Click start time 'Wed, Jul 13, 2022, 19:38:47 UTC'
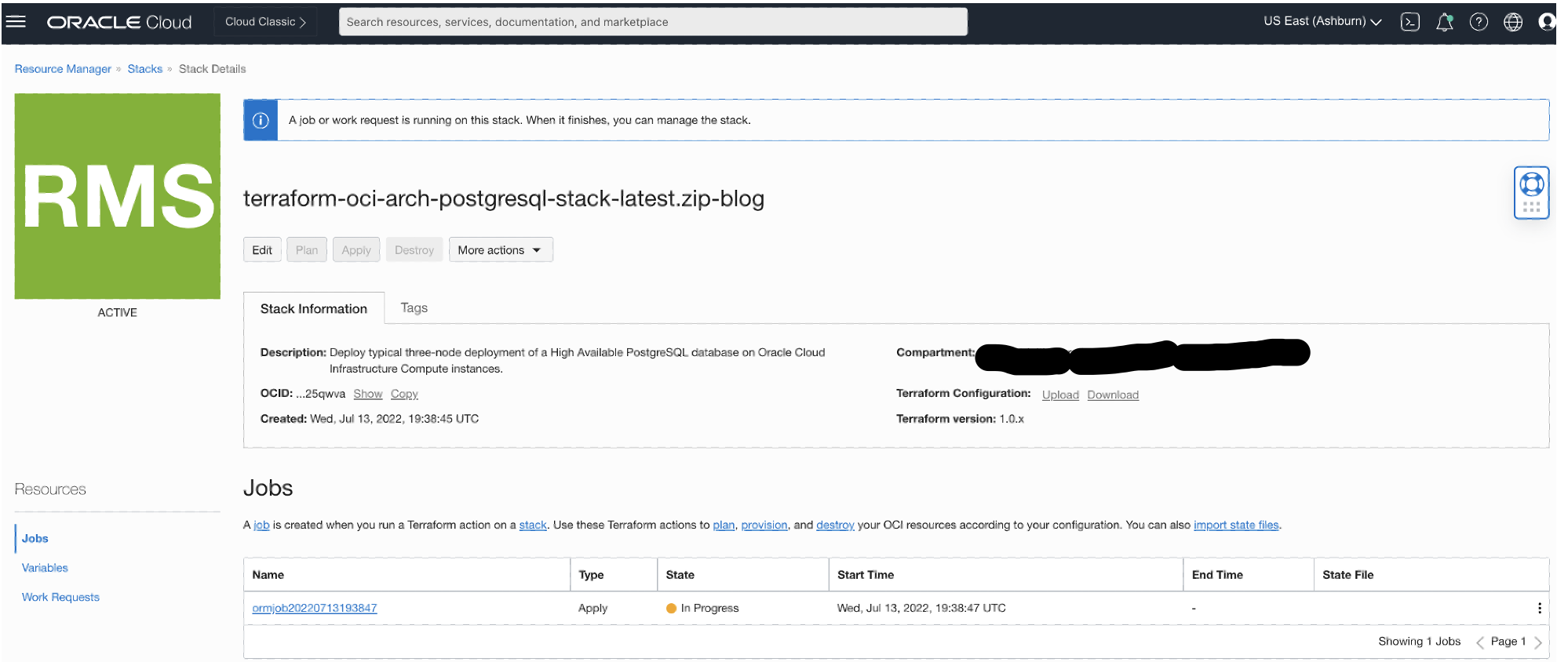 921,608
